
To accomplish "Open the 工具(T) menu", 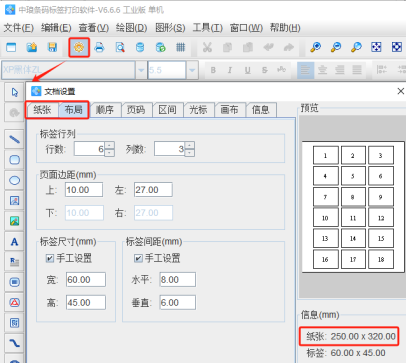I will point(207,28).
